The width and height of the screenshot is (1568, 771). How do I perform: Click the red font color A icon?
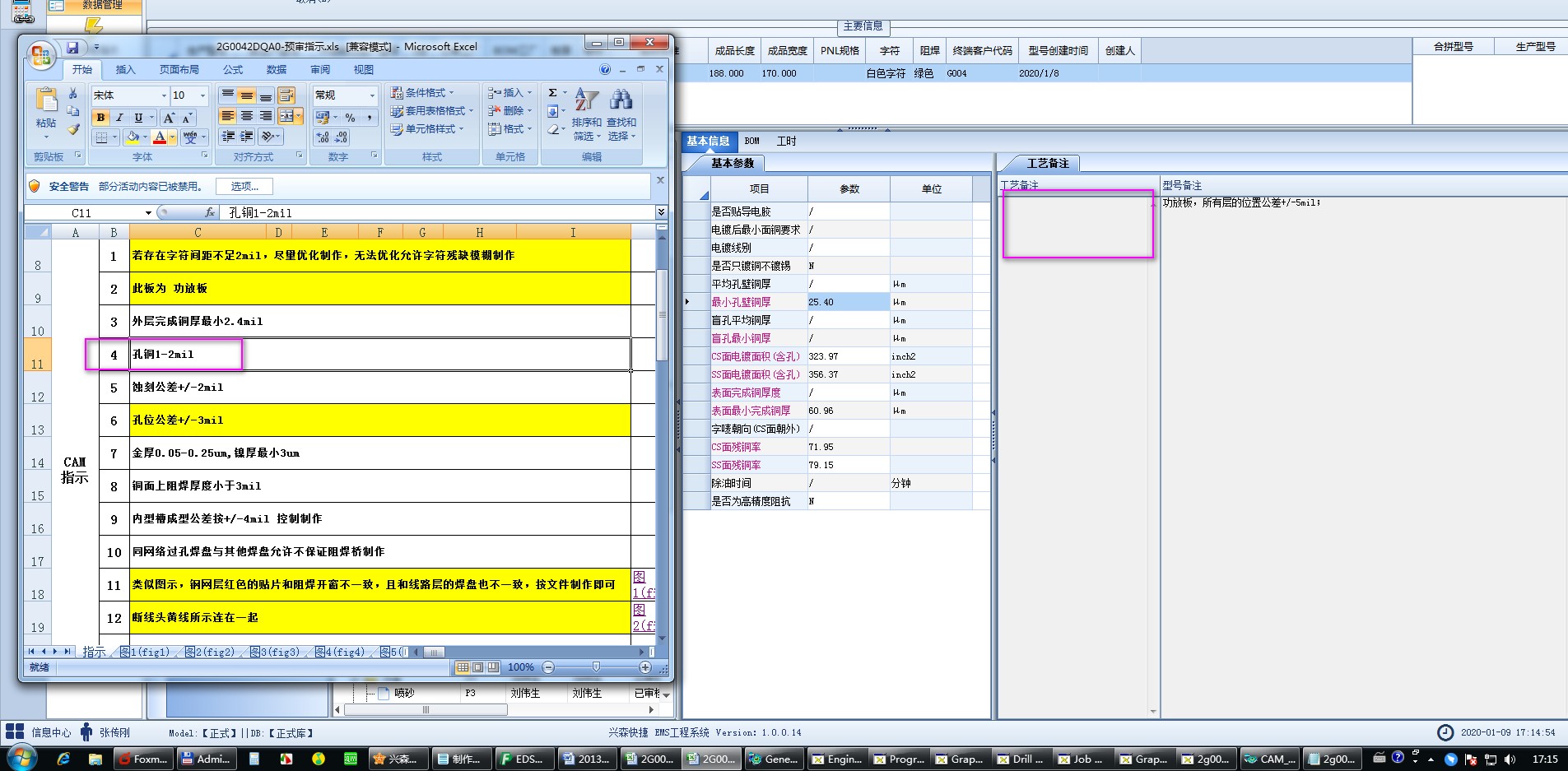tap(160, 137)
